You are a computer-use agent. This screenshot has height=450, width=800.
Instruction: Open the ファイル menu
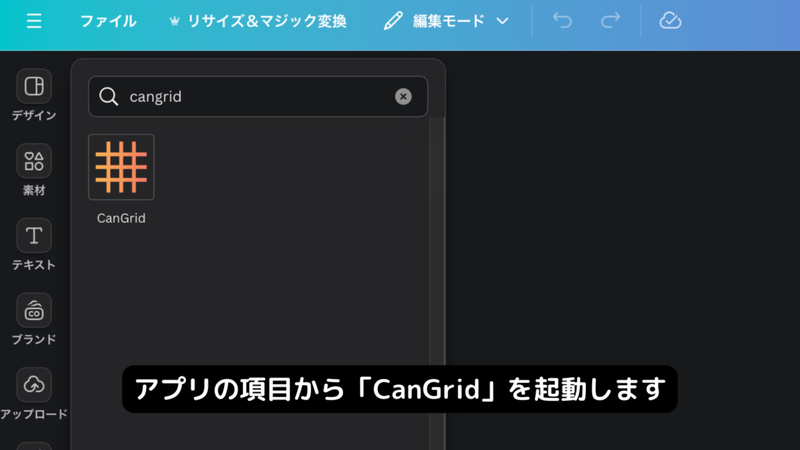pyautogui.click(x=108, y=21)
